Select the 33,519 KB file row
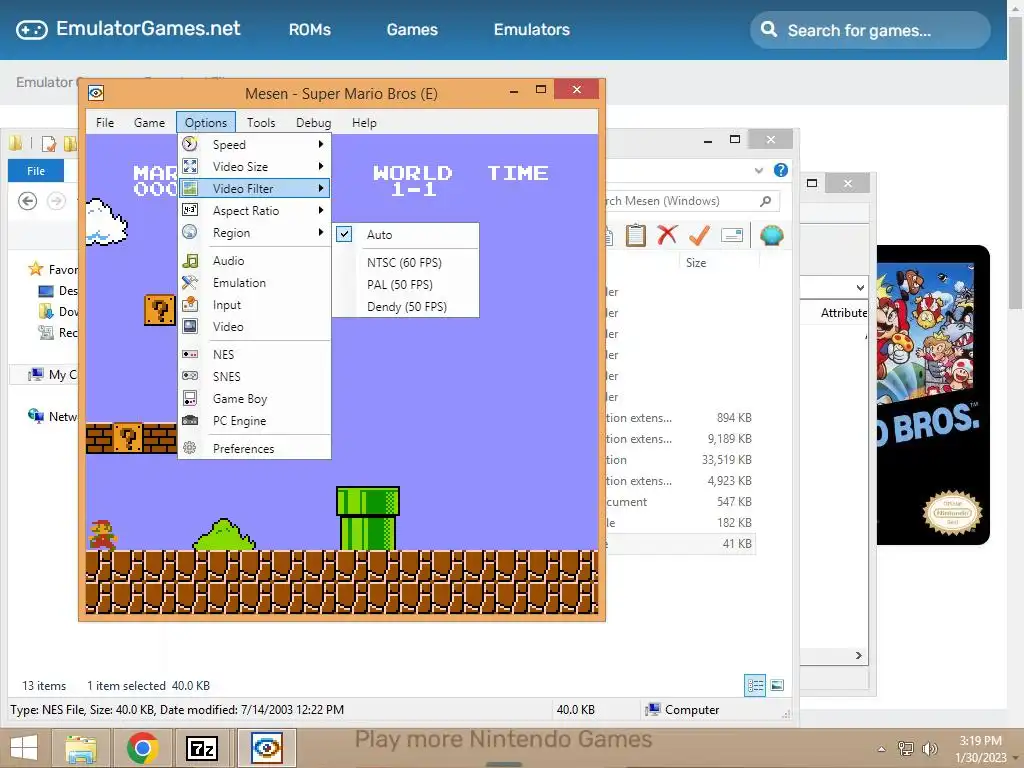Screen dimensions: 1024x768 click(679, 460)
